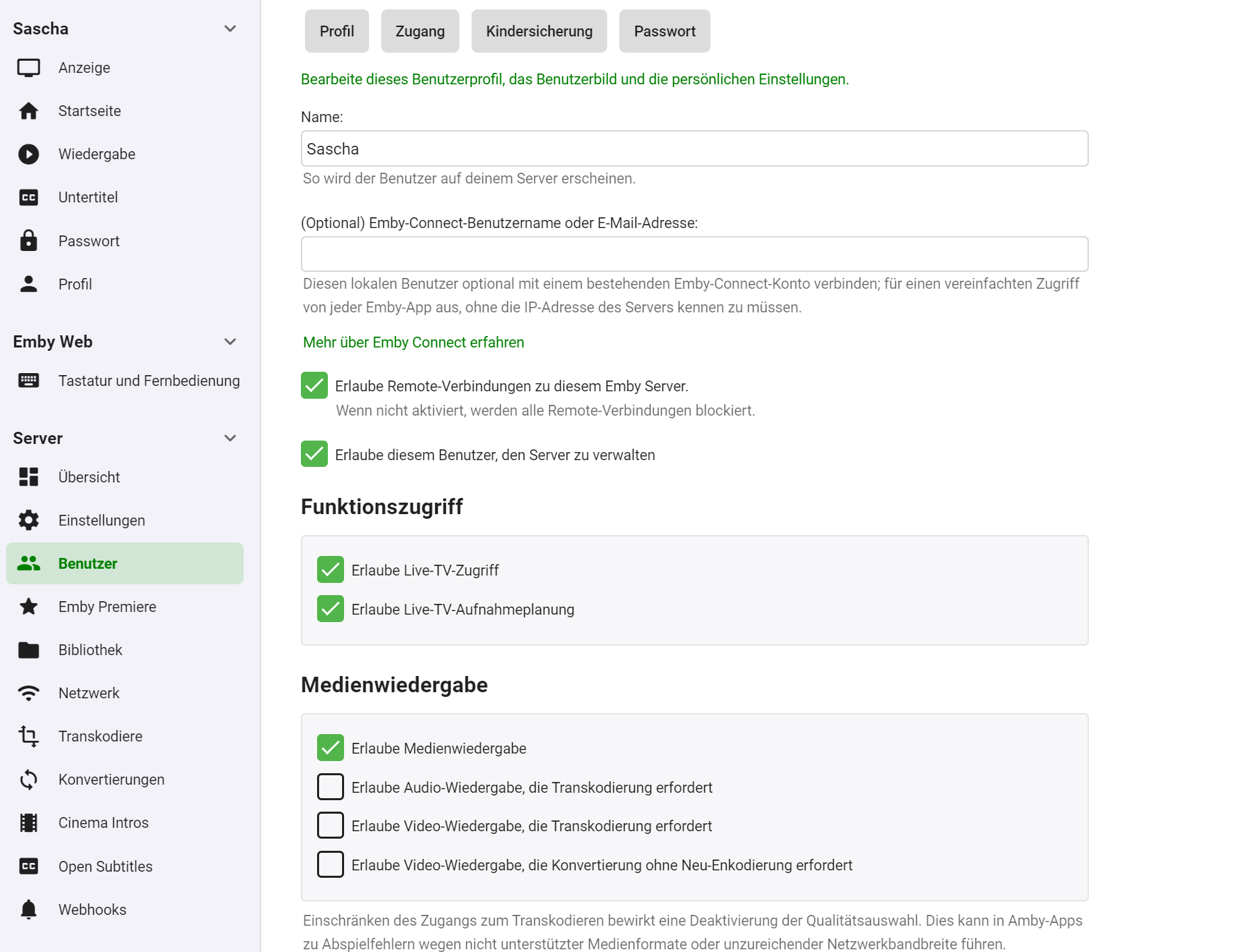Click the Einstellungen gear icon
This screenshot has width=1240, height=952.
28,520
